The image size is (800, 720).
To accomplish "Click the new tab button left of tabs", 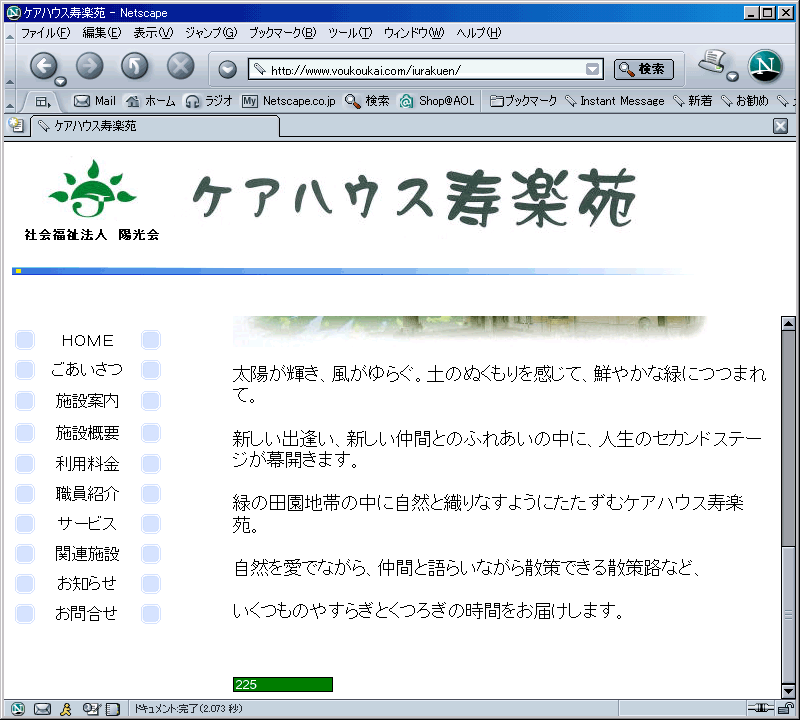I will [16, 125].
